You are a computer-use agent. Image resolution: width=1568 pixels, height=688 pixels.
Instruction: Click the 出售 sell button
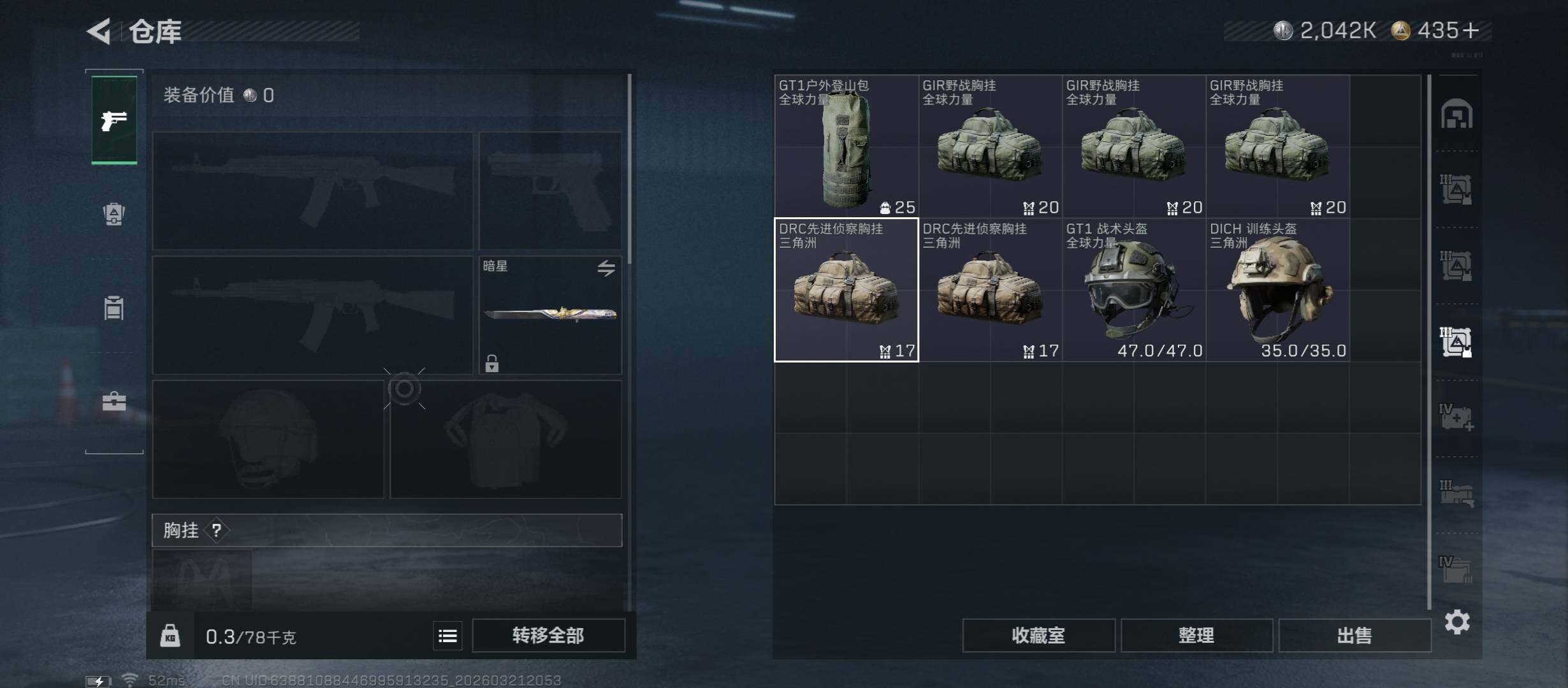click(1354, 635)
